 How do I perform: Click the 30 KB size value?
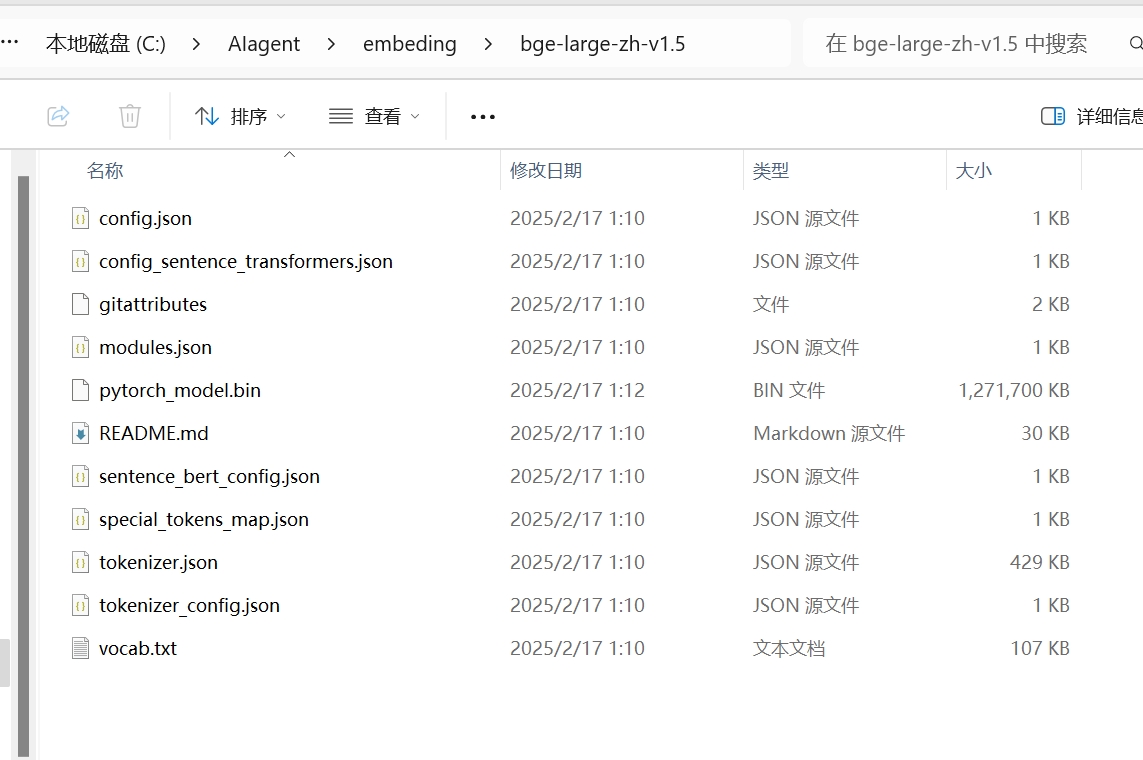tap(1045, 434)
